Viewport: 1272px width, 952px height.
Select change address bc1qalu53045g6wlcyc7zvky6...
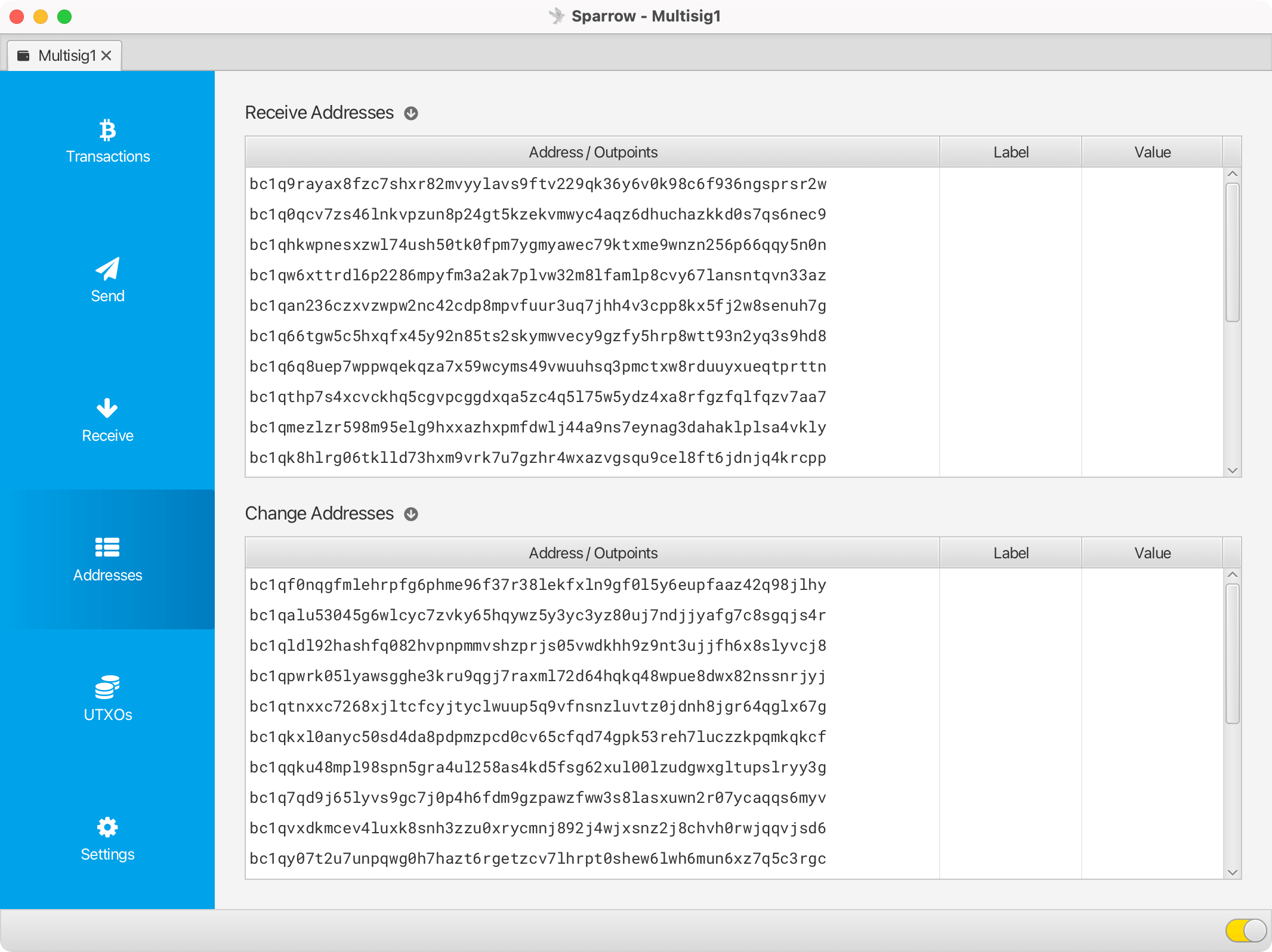(x=538, y=615)
